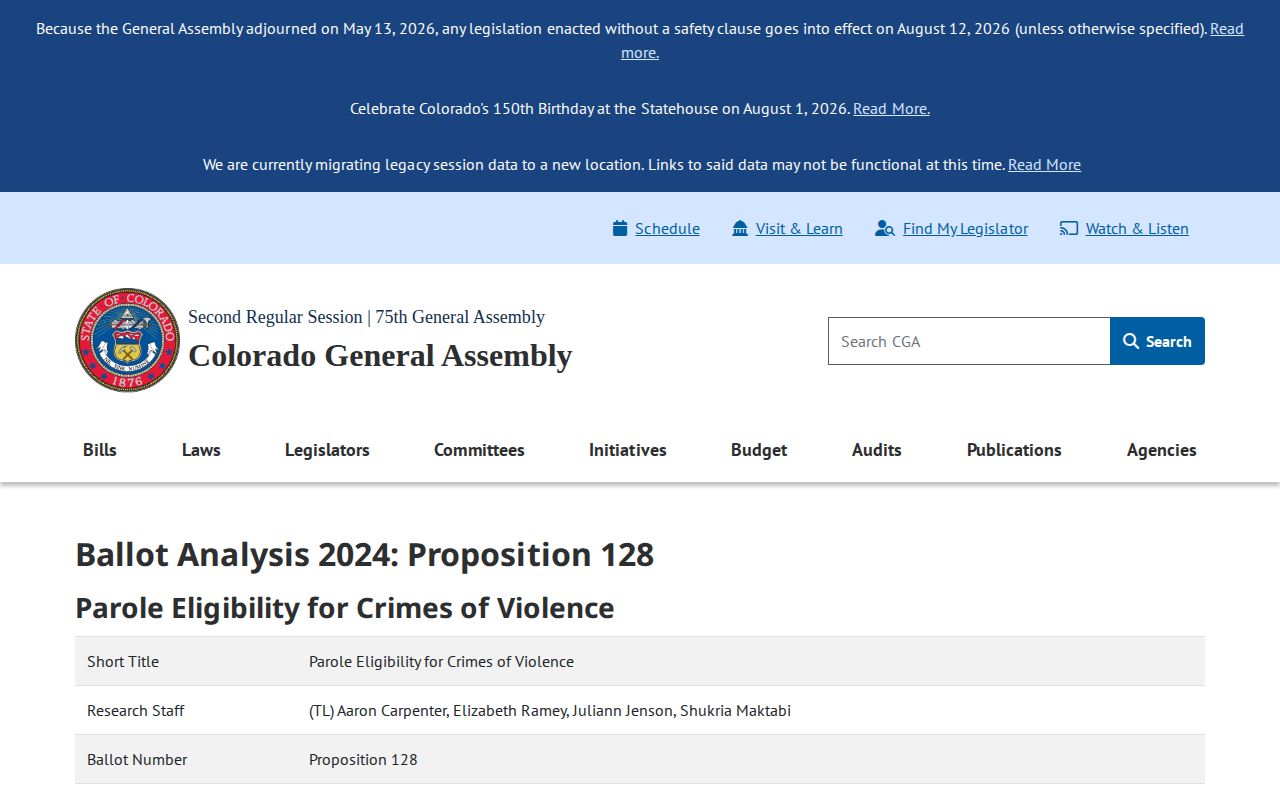
Task: Select the heading Ballot Analysis 2024: Proposition 128
Action: coord(365,554)
